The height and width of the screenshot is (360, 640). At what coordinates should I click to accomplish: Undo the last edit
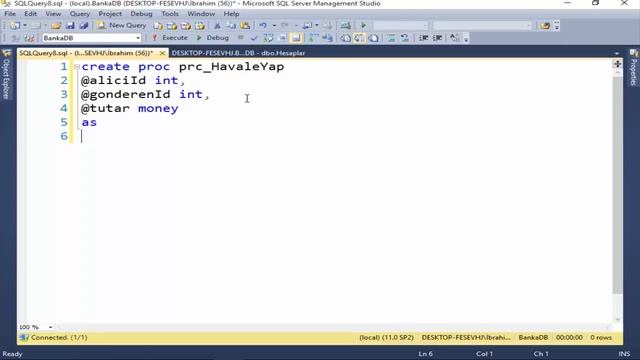(x=263, y=25)
